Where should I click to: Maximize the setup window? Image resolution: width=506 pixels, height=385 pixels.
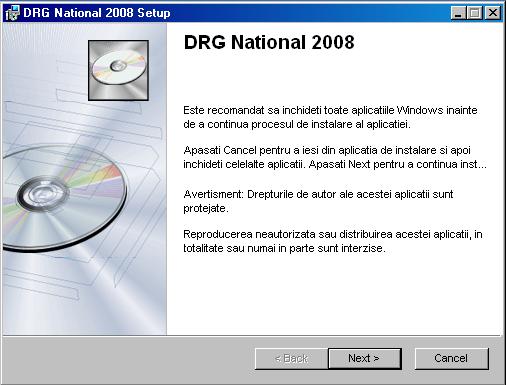click(x=474, y=13)
